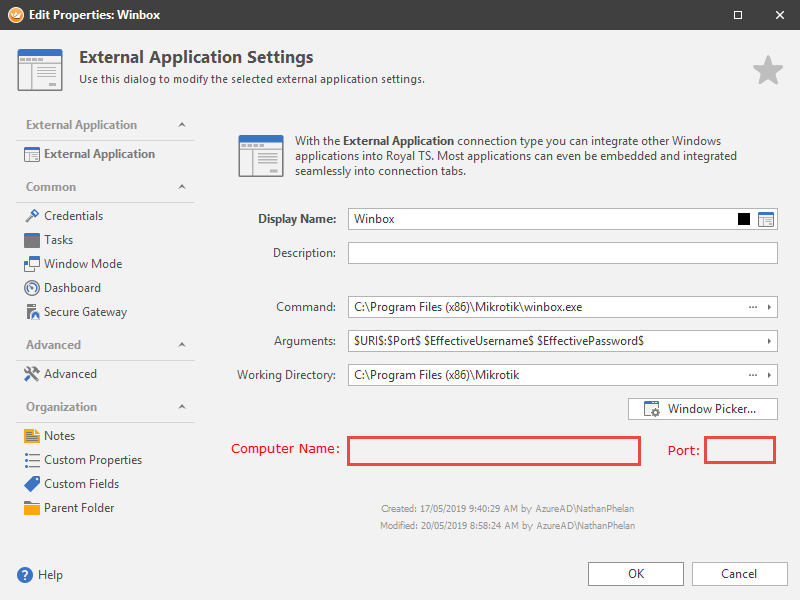
Task: Open the Window Mode page
Action: click(x=82, y=264)
